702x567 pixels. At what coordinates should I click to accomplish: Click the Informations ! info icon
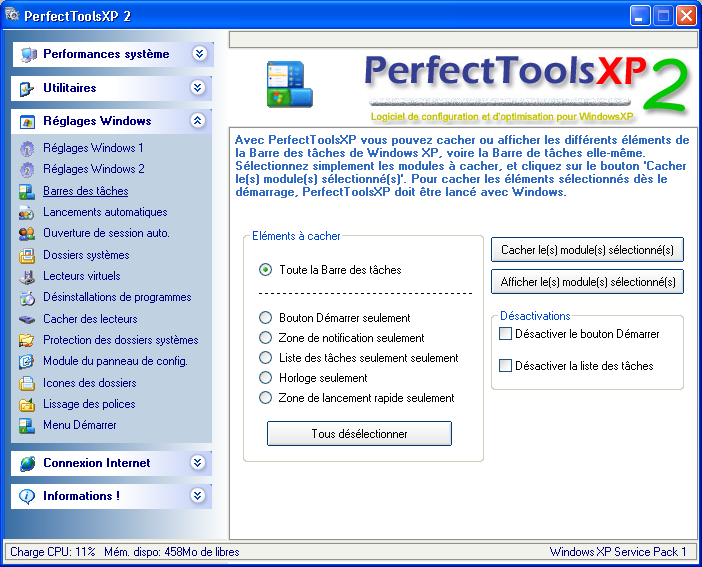coord(27,496)
